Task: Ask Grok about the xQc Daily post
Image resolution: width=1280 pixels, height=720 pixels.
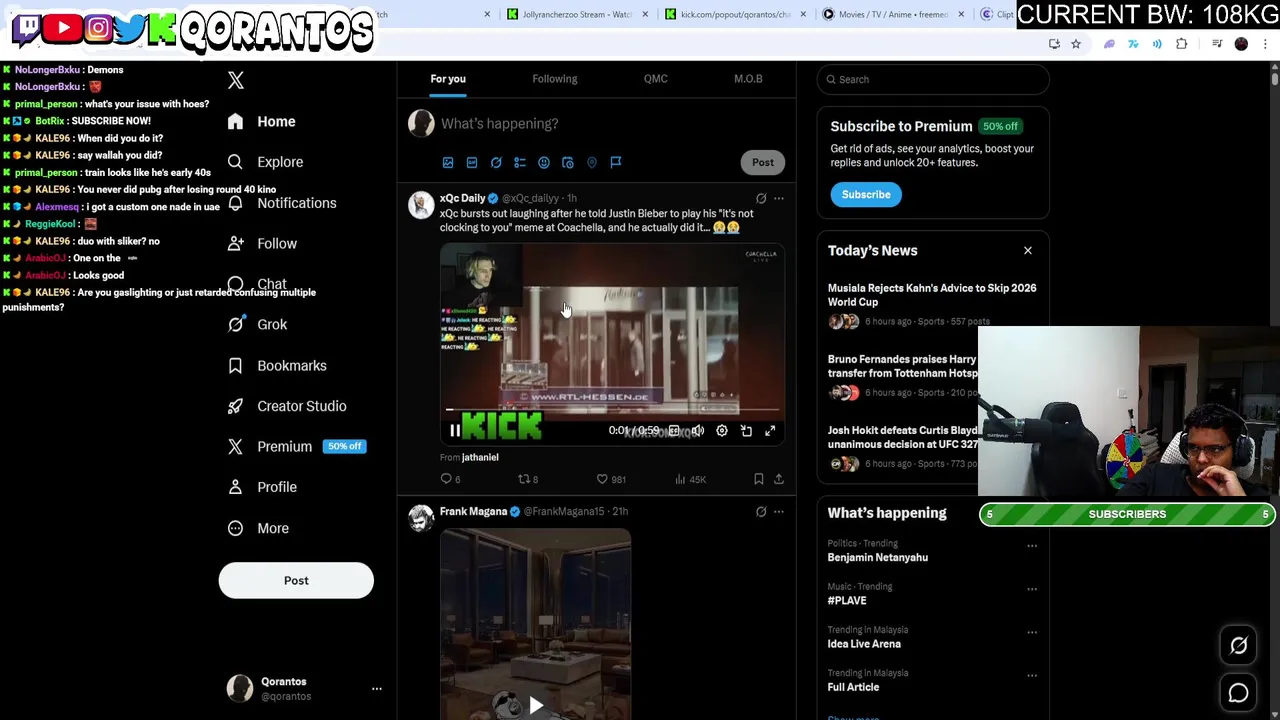Action: (x=761, y=199)
